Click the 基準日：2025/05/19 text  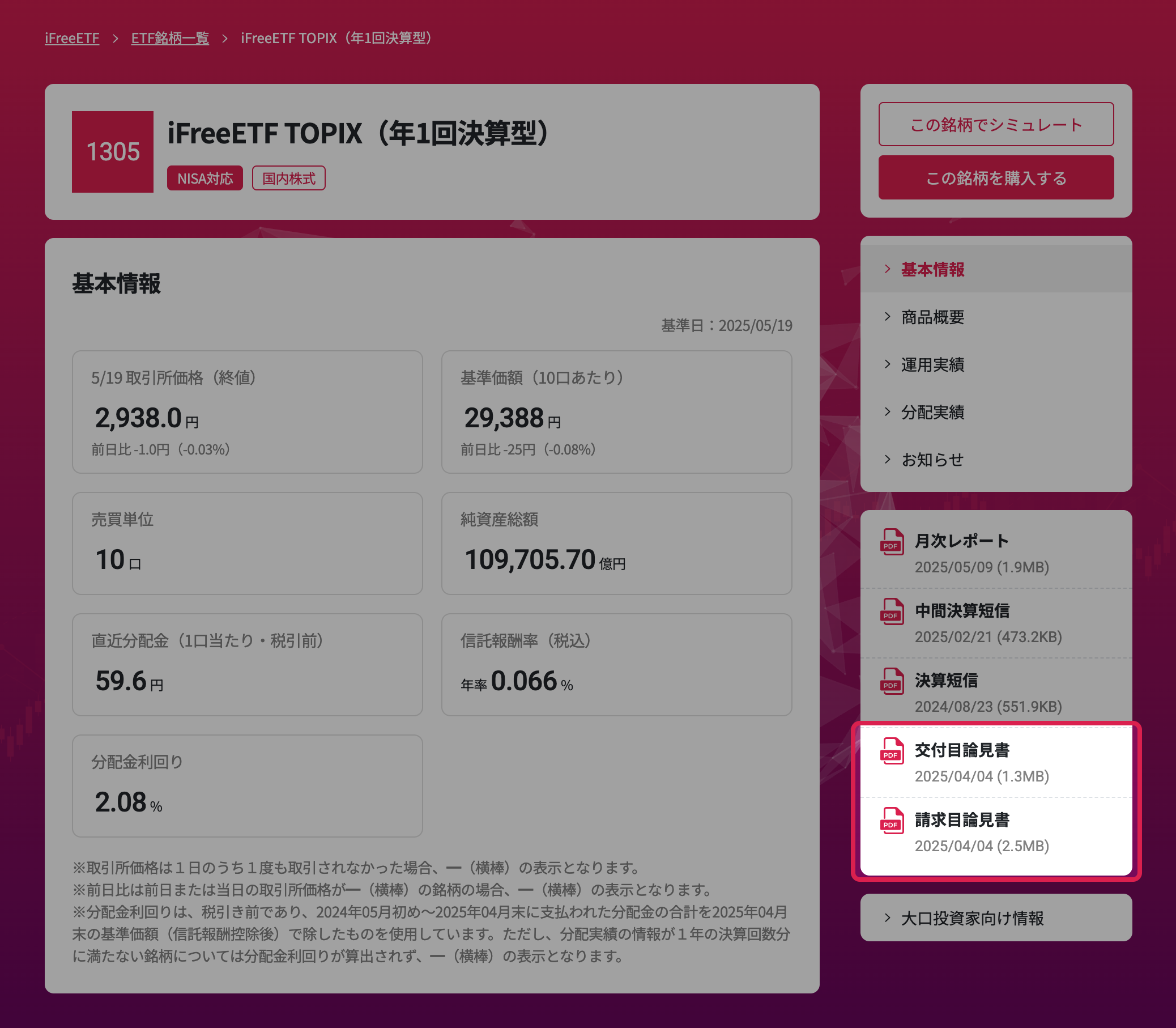pyautogui.click(x=726, y=325)
